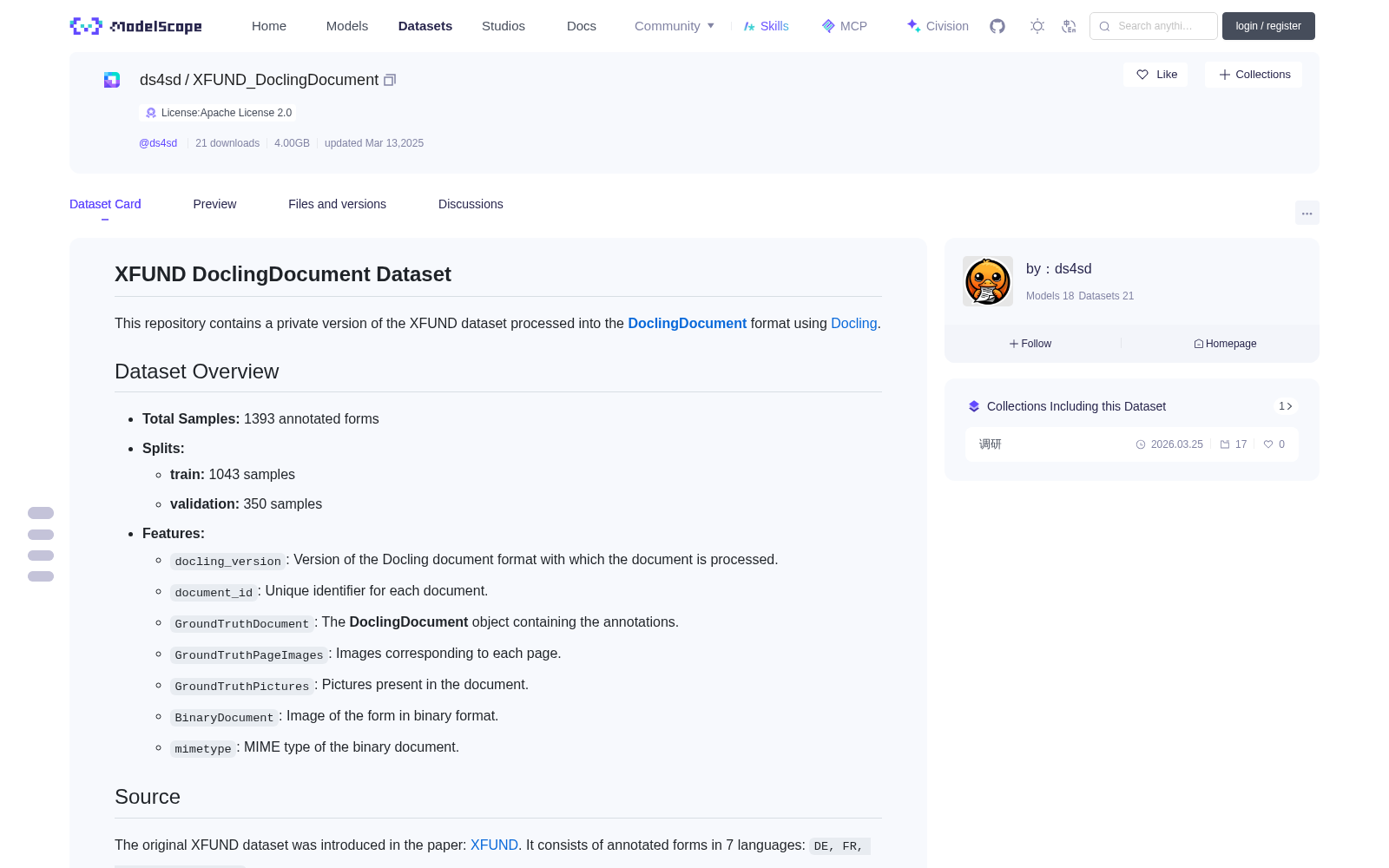Click the mimetype code label
Viewport: 1389px width, 868px height.
(x=202, y=748)
